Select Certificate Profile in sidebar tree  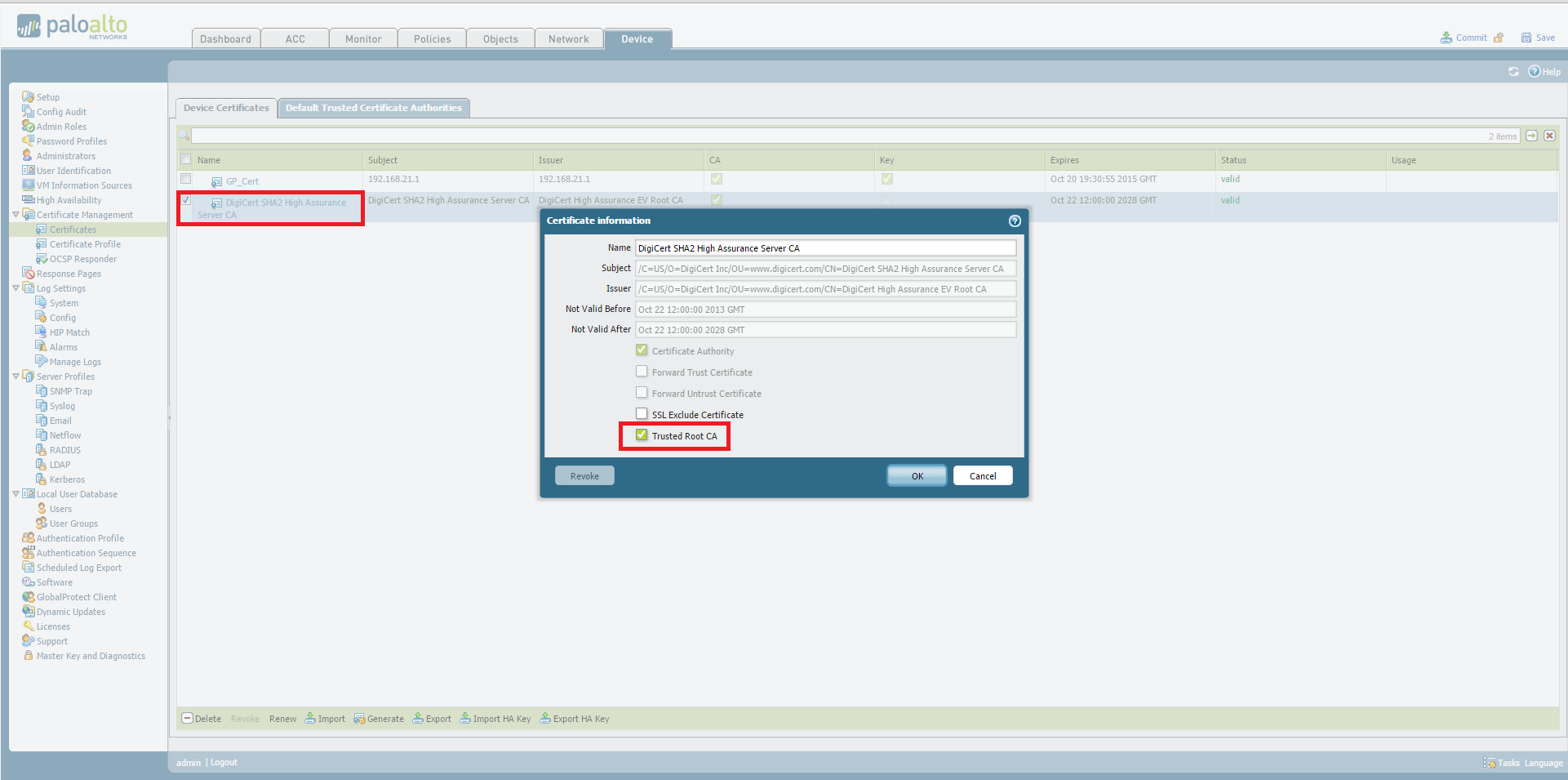(85, 244)
